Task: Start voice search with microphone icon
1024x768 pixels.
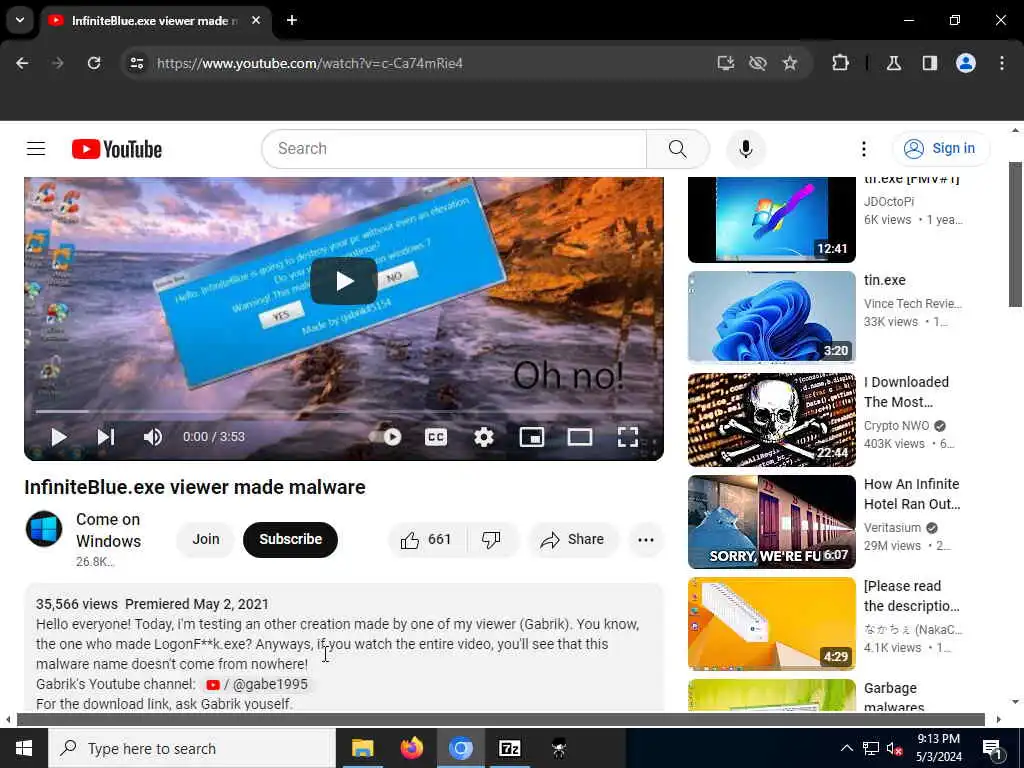Action: (x=745, y=149)
